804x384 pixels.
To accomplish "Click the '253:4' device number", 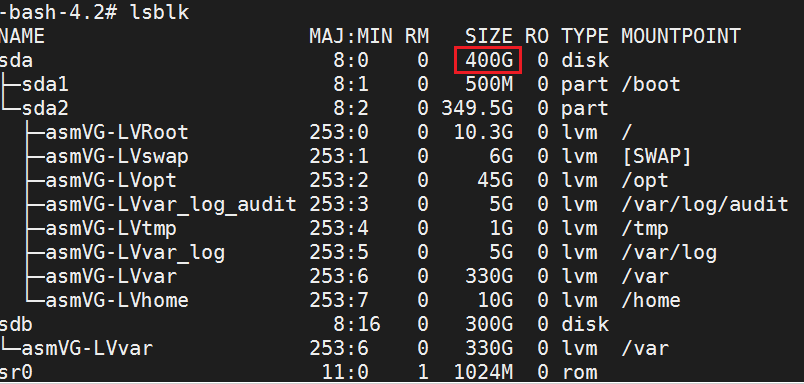I will (339, 228).
